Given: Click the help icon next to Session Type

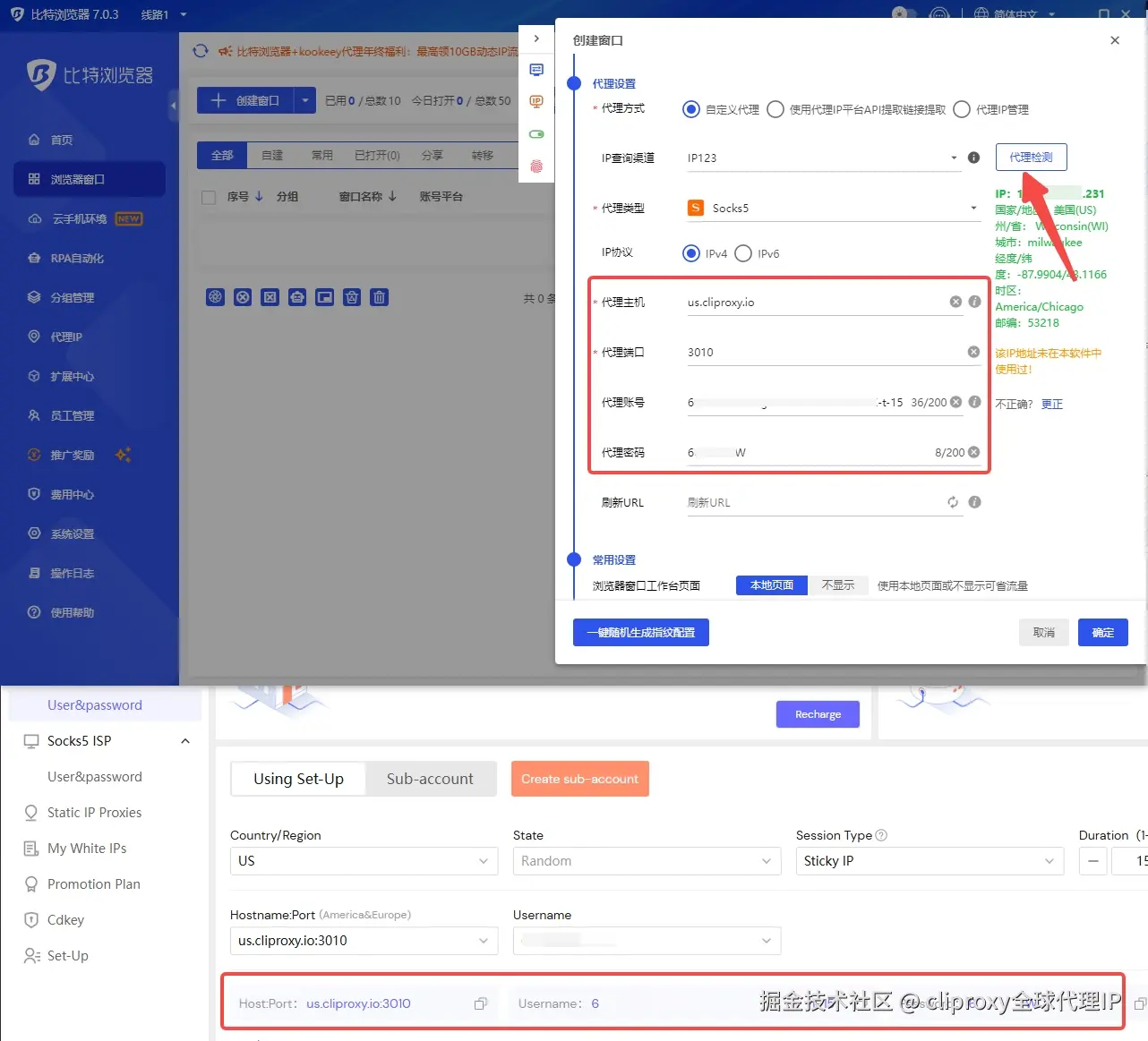Looking at the screenshot, I should (881, 835).
